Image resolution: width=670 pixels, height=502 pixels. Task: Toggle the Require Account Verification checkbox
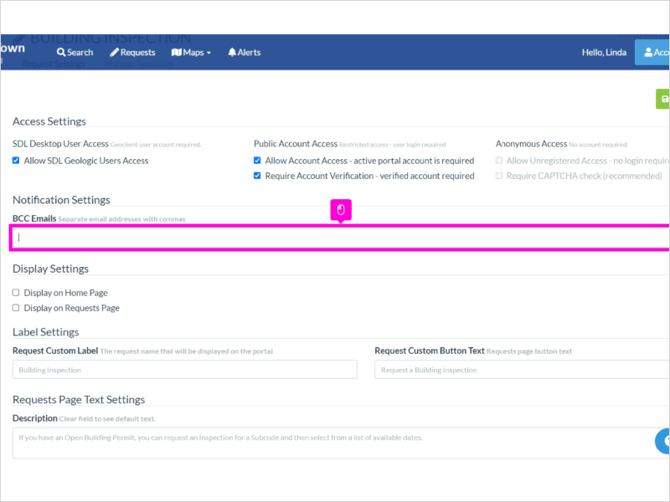(x=257, y=176)
